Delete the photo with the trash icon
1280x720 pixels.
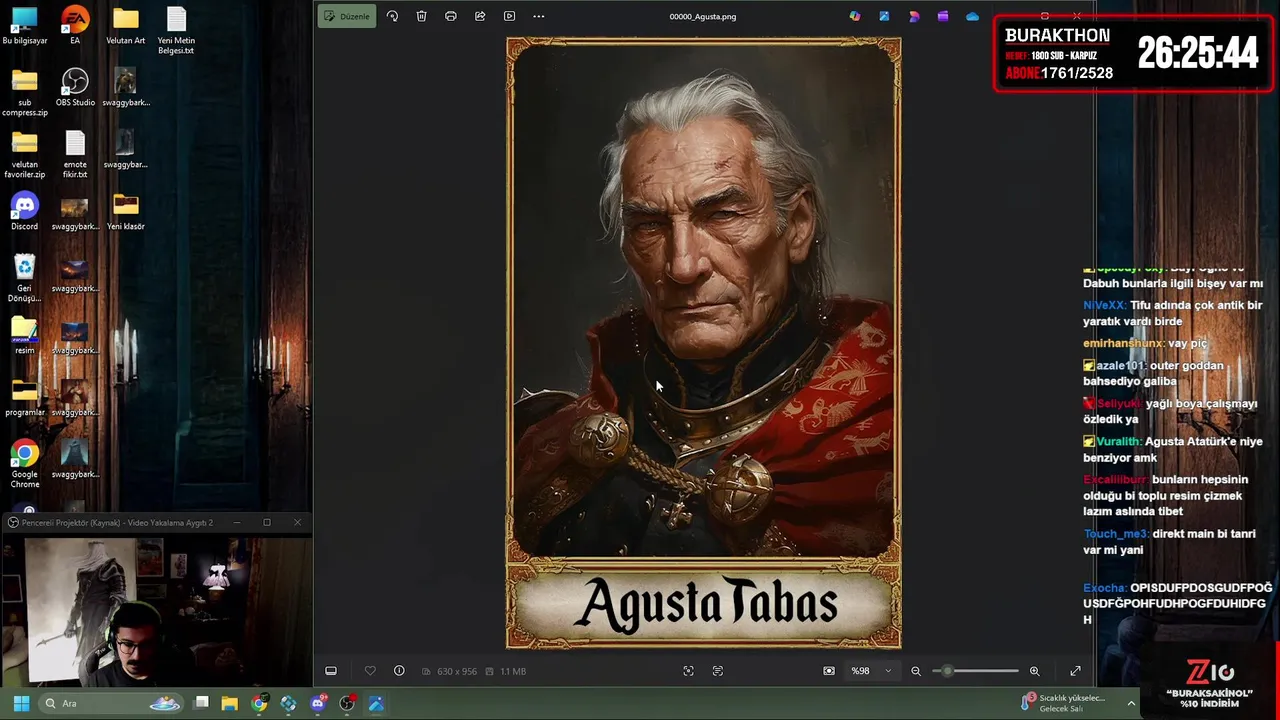tap(421, 16)
